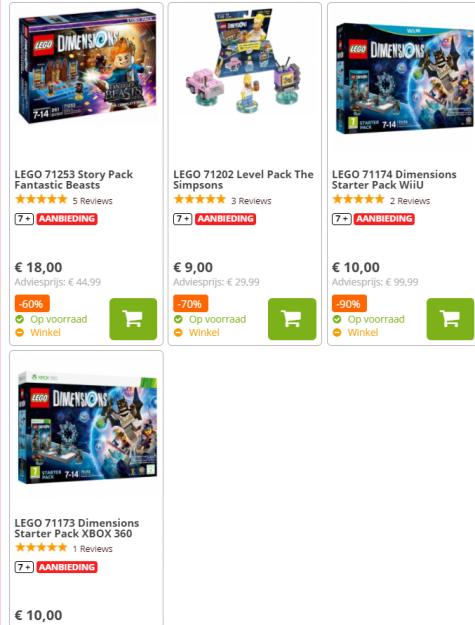Viewport: 475px width, 625px height.
Task: View the 2 Reviews of WiiU Starter Pack
Action: coord(410,201)
